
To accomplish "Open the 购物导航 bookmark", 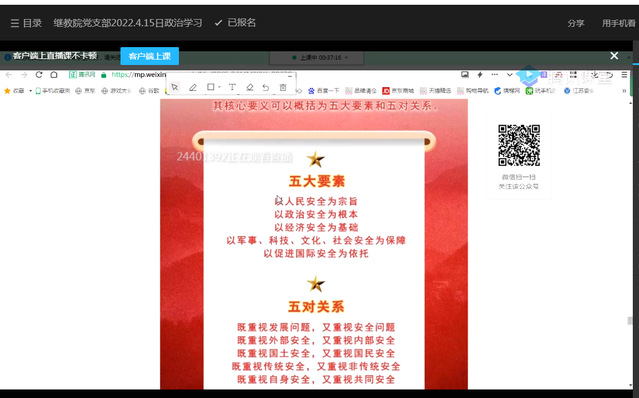I will pyautogui.click(x=473, y=91).
